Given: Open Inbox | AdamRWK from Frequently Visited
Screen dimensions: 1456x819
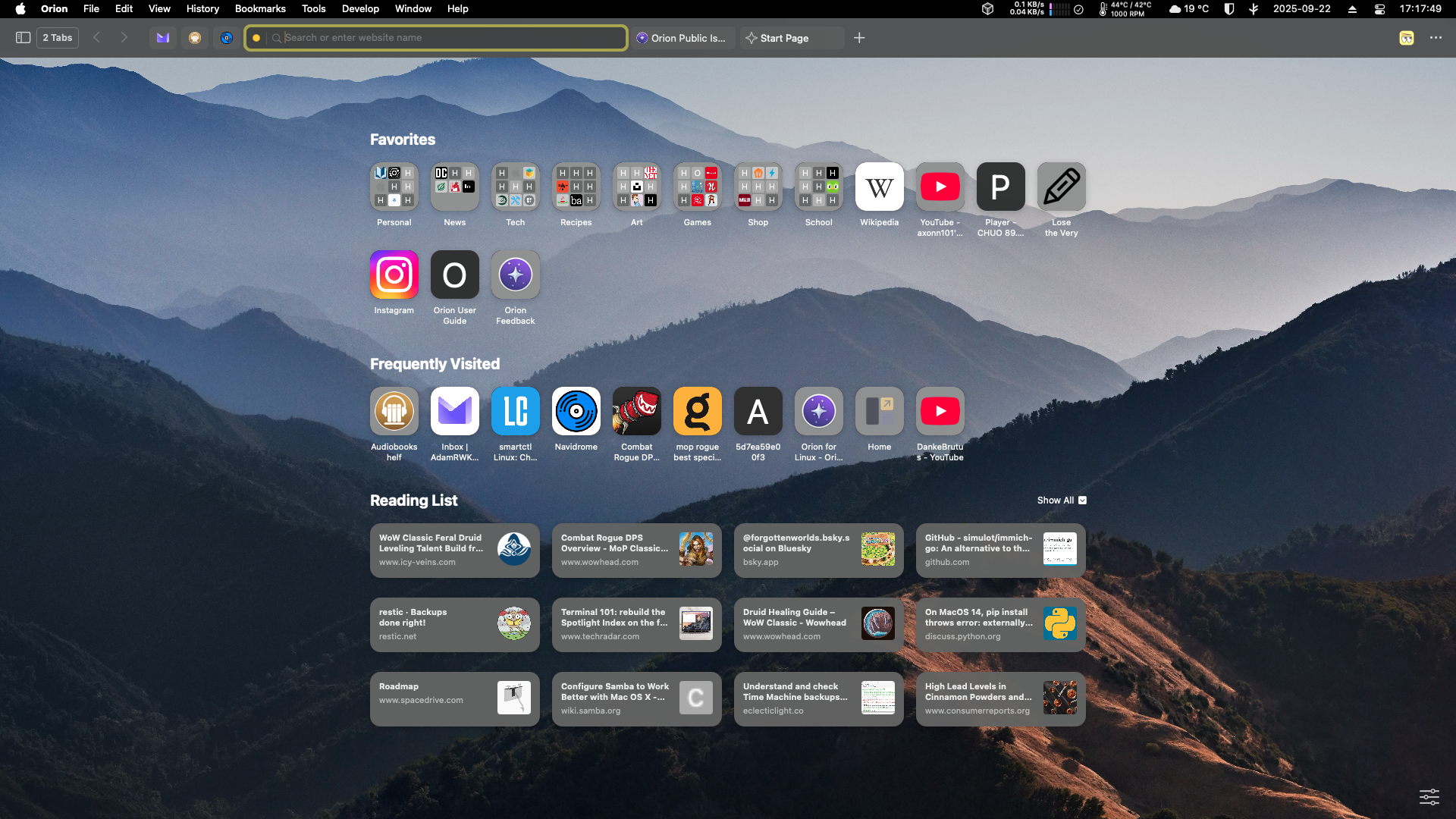Looking at the screenshot, I should 454,410.
